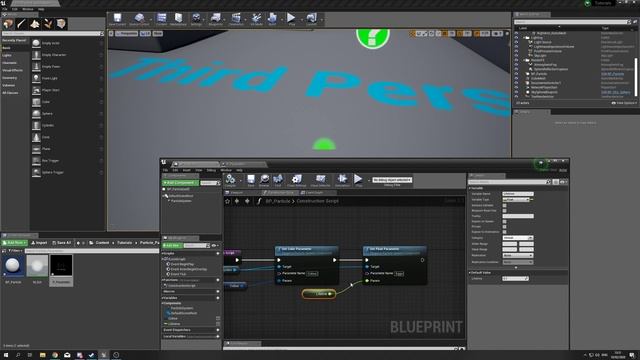Click Lifetime default value field

coord(516,278)
